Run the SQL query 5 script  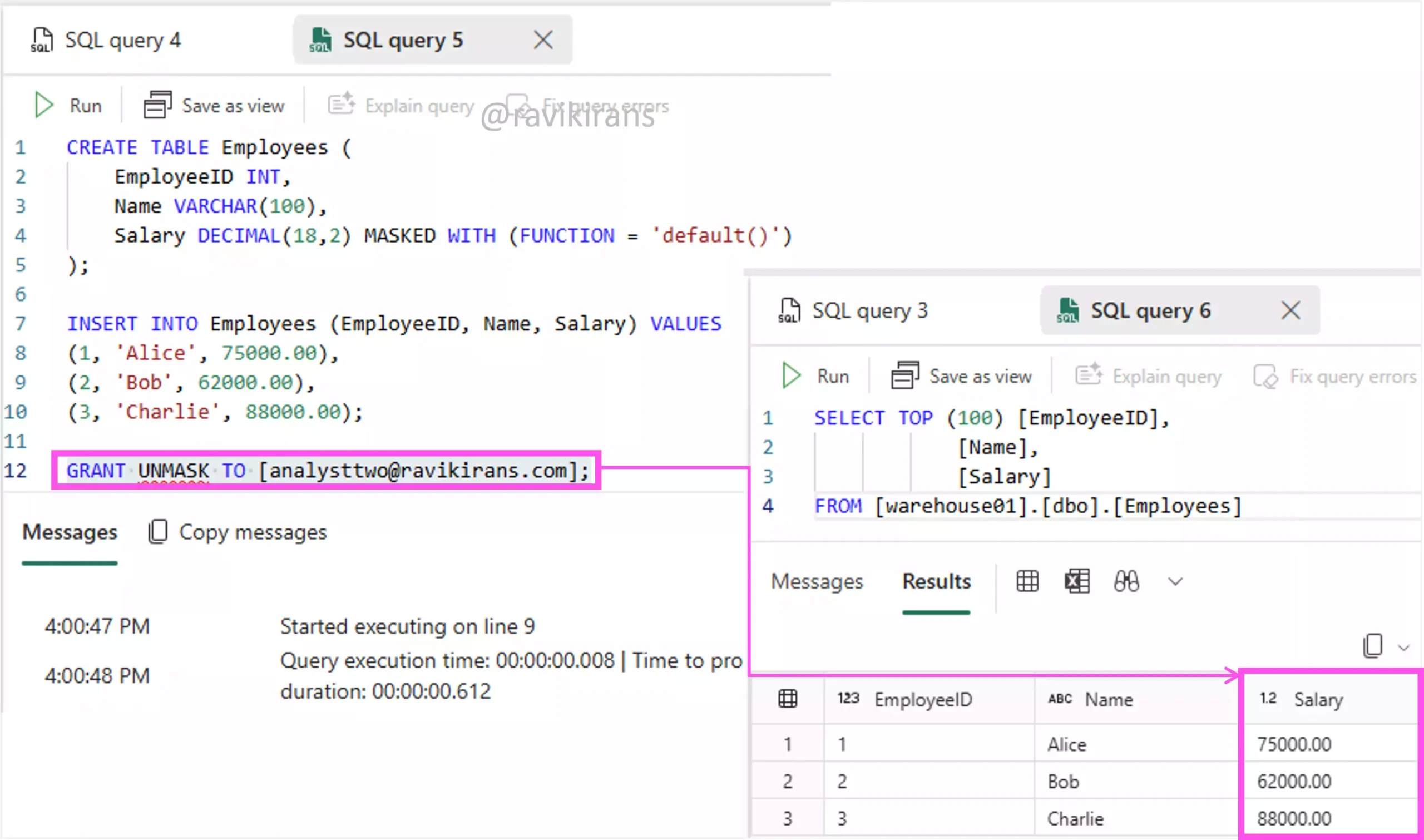click(x=68, y=105)
